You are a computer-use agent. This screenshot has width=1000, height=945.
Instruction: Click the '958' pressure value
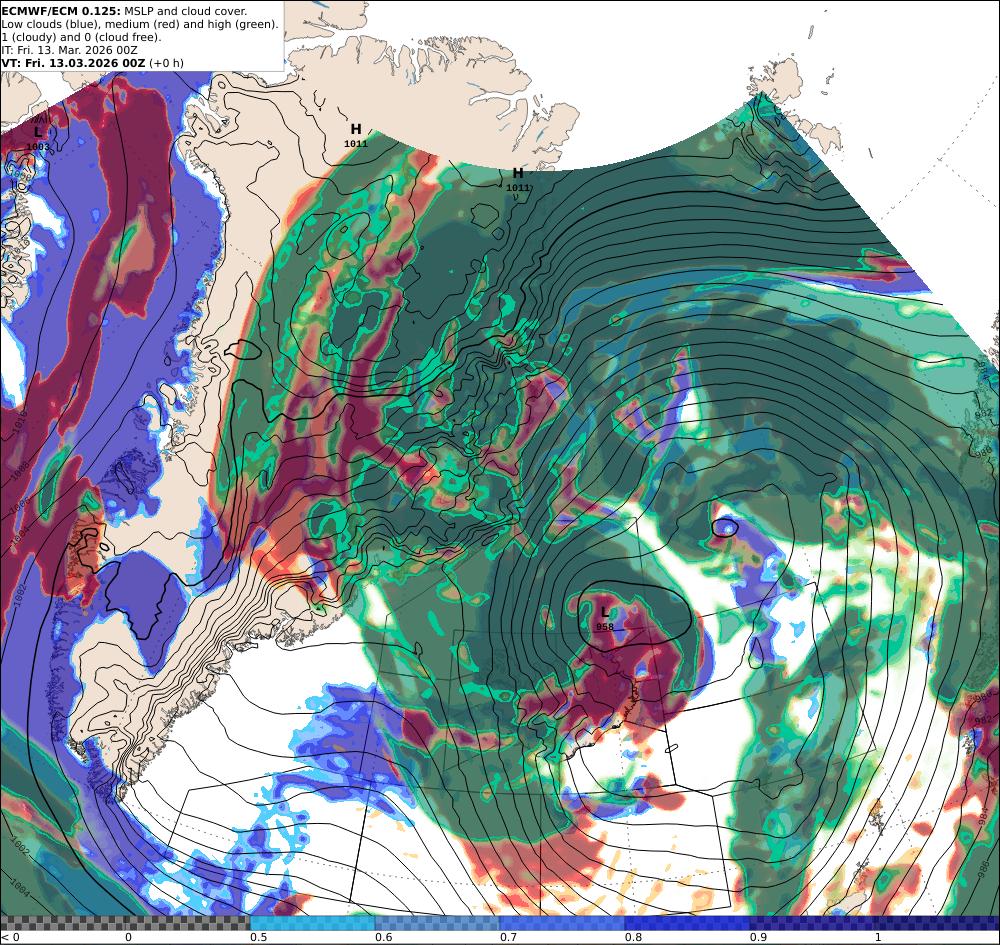(605, 627)
